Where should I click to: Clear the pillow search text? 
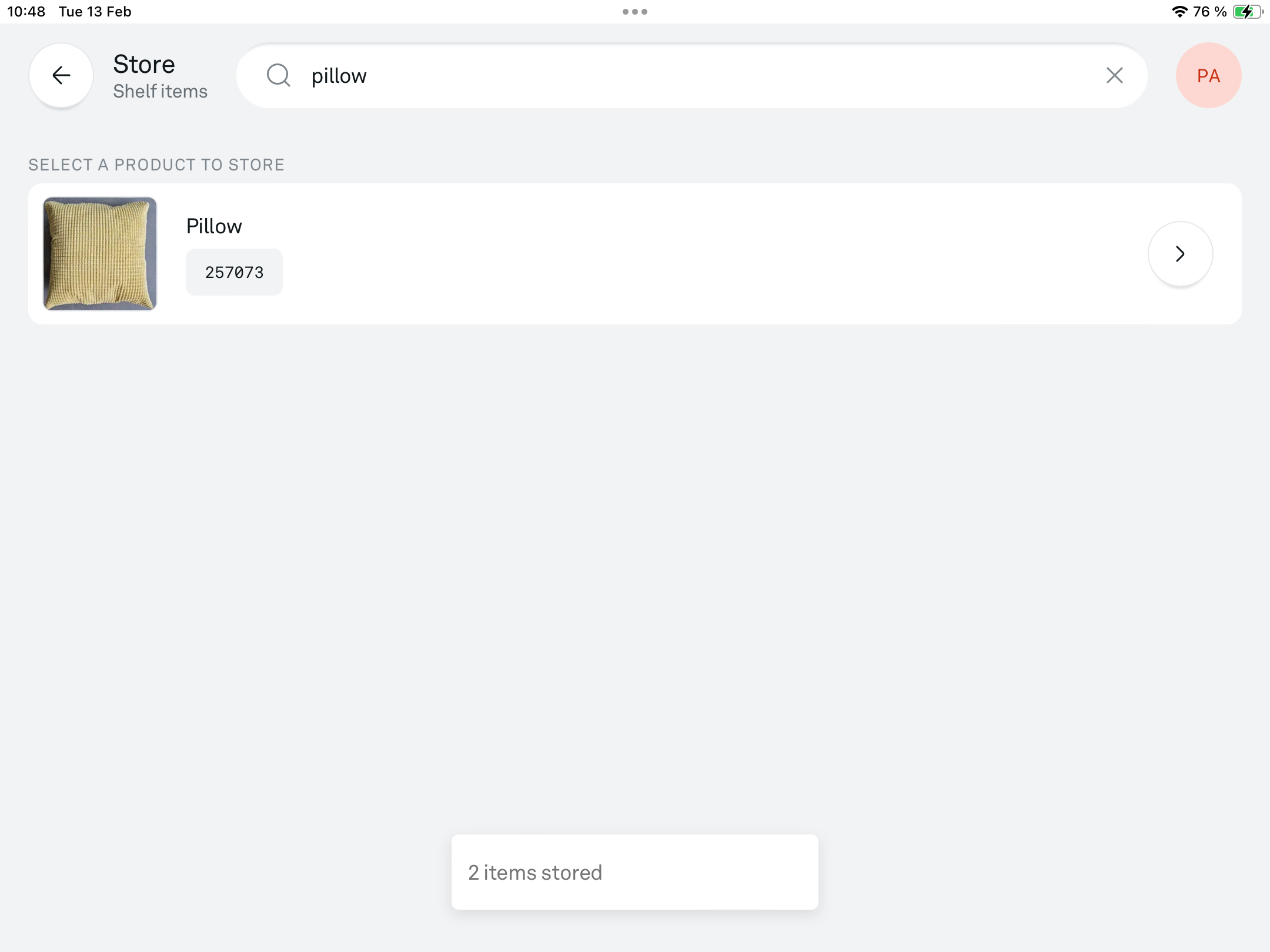tap(1114, 75)
